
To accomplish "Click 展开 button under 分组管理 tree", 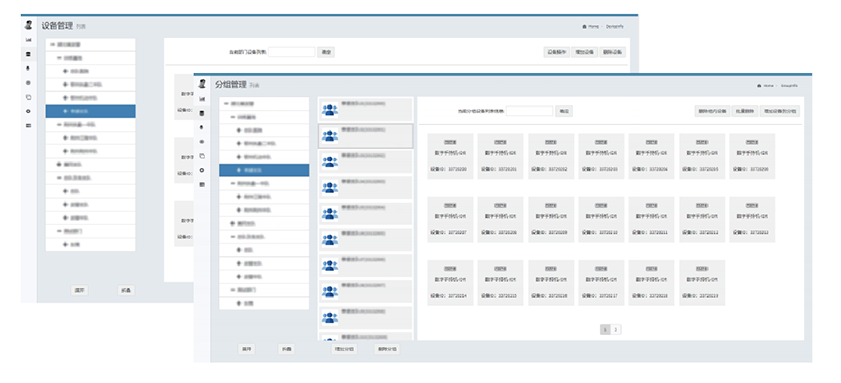I will pos(246,349).
